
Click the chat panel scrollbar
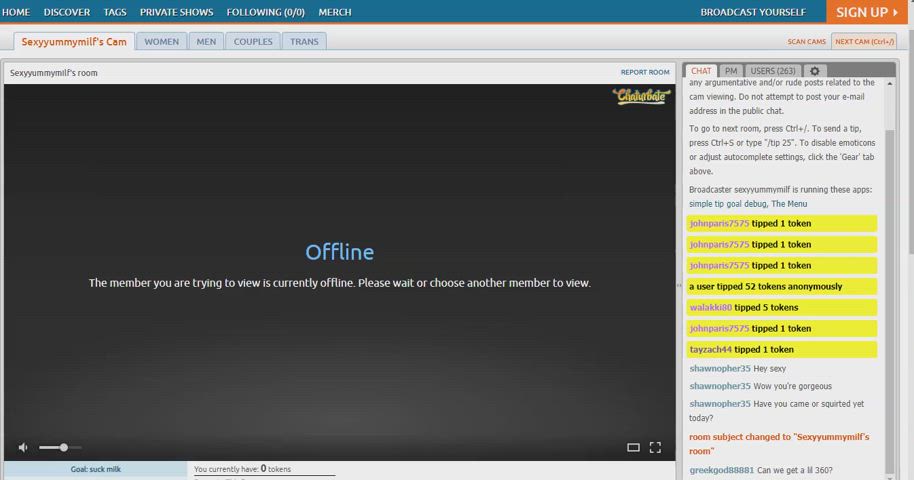point(890,300)
